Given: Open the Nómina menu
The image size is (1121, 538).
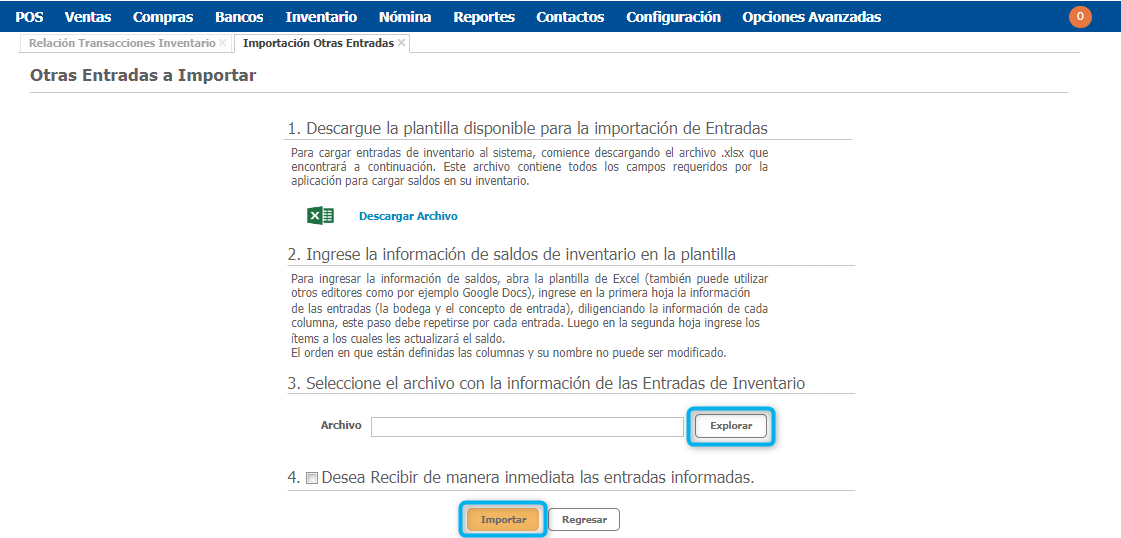Looking at the screenshot, I should pyautogui.click(x=405, y=17).
